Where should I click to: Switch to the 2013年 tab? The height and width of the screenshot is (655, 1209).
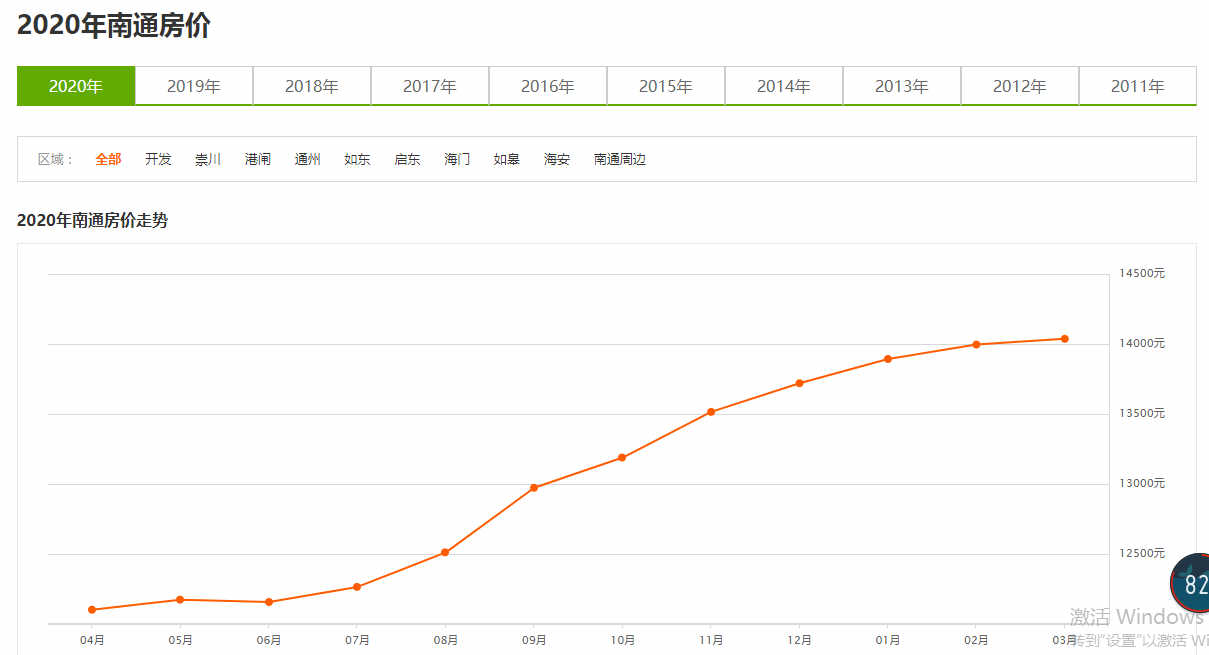[x=902, y=86]
